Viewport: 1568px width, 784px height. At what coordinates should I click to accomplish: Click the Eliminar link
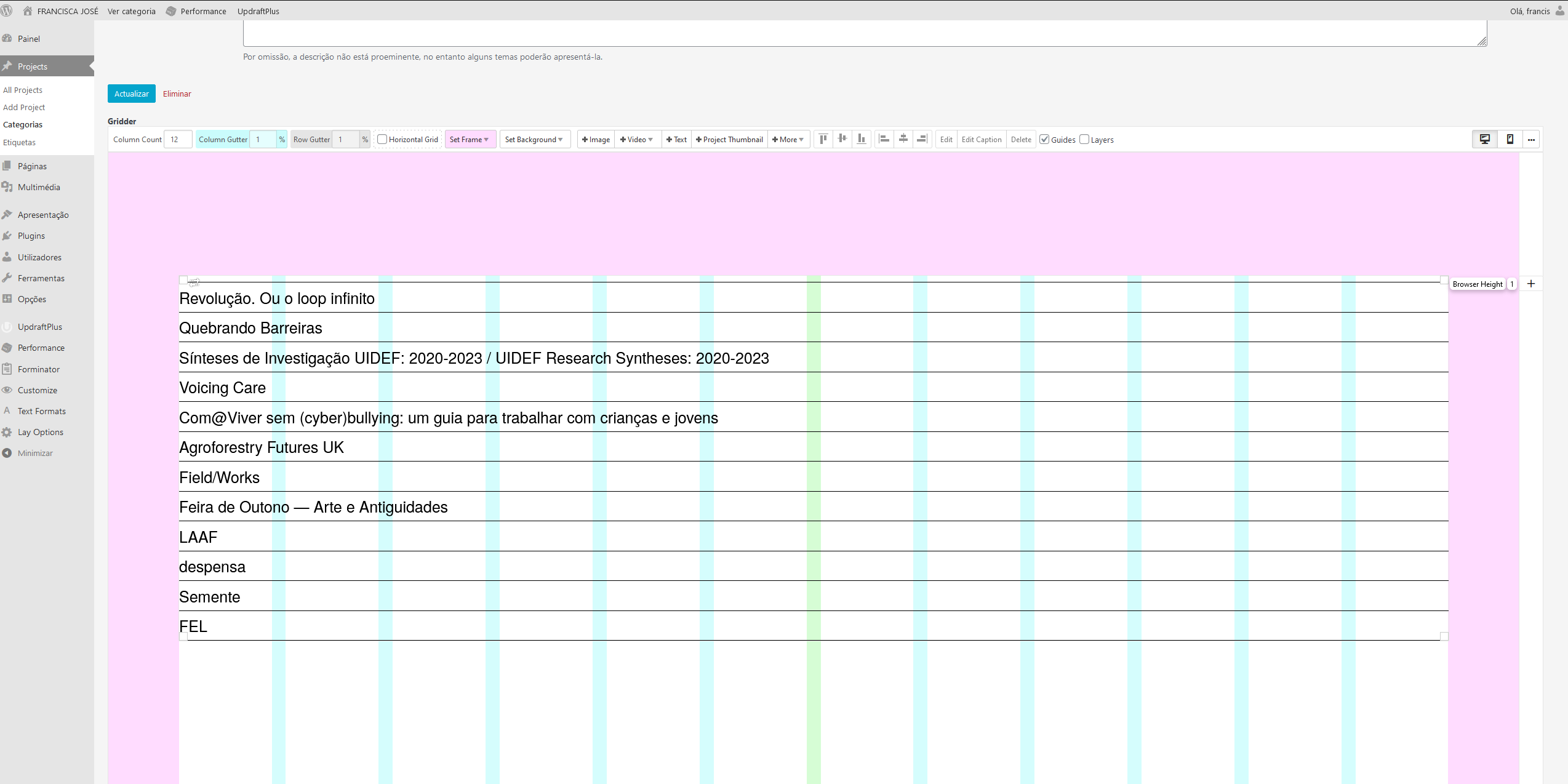click(177, 94)
